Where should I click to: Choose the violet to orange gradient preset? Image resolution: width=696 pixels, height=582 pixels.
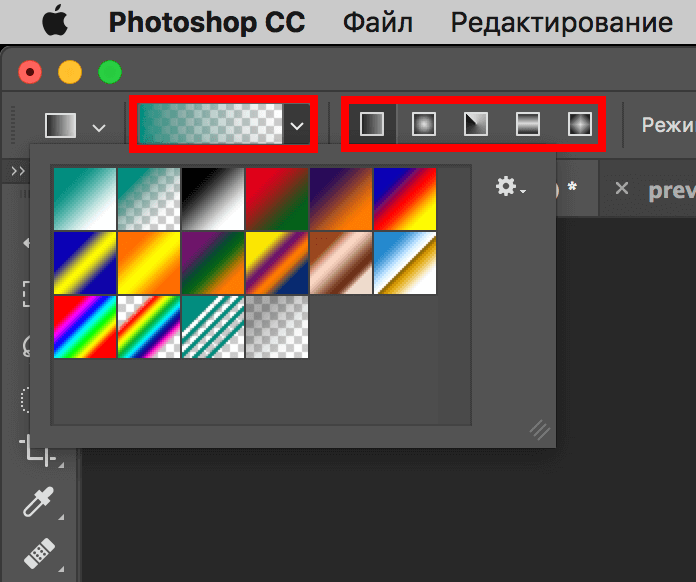340,199
